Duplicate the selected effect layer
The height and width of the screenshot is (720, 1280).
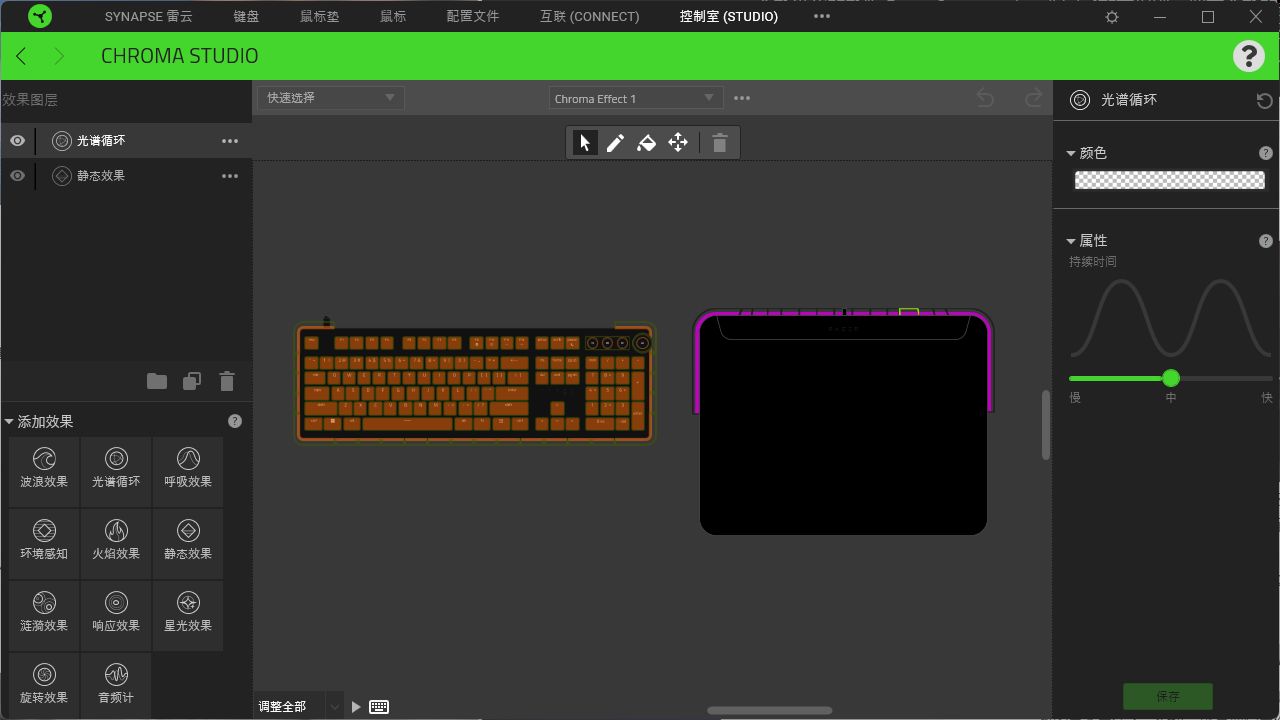[x=192, y=381]
